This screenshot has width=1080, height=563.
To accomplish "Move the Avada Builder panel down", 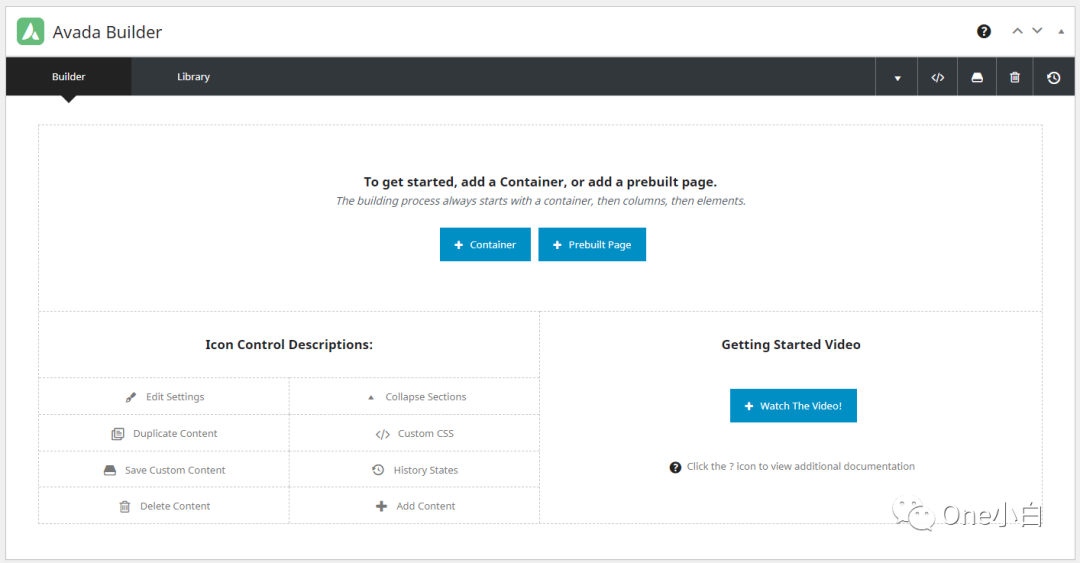I will tap(1038, 31).
